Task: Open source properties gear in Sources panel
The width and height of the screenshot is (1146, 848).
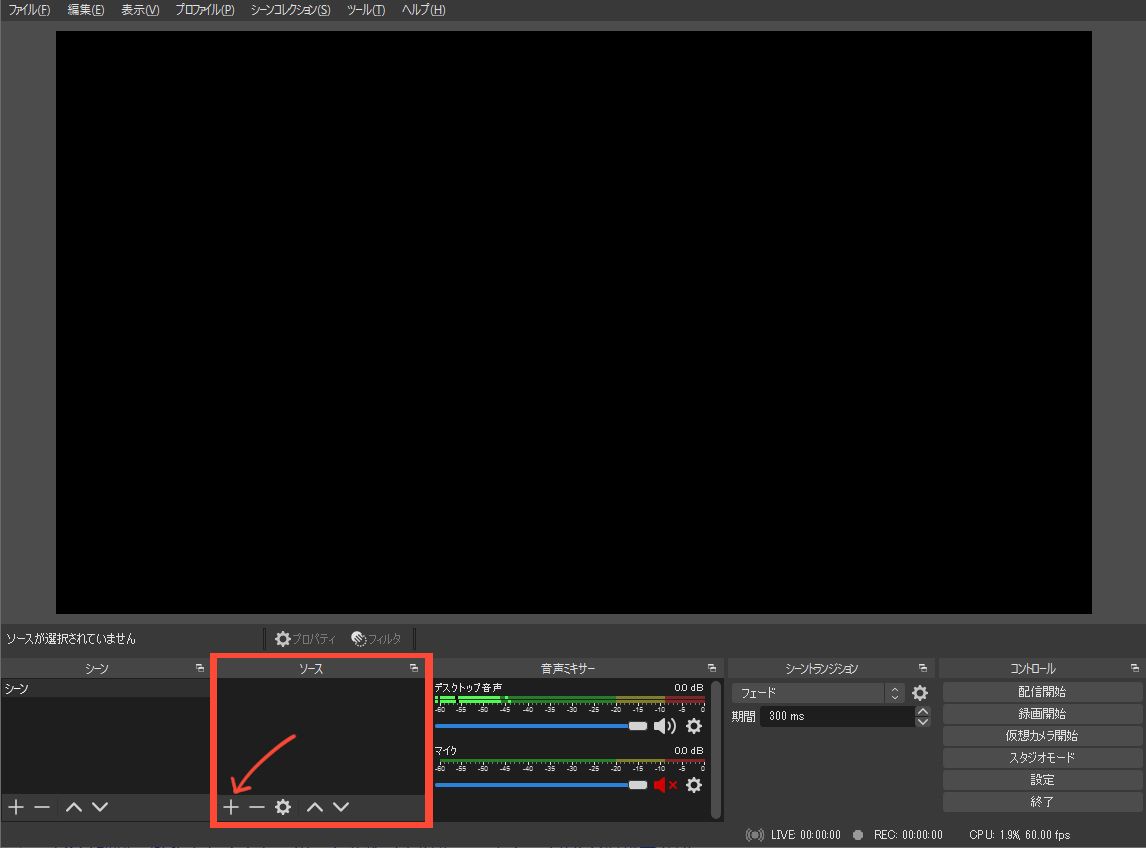Action: point(283,807)
